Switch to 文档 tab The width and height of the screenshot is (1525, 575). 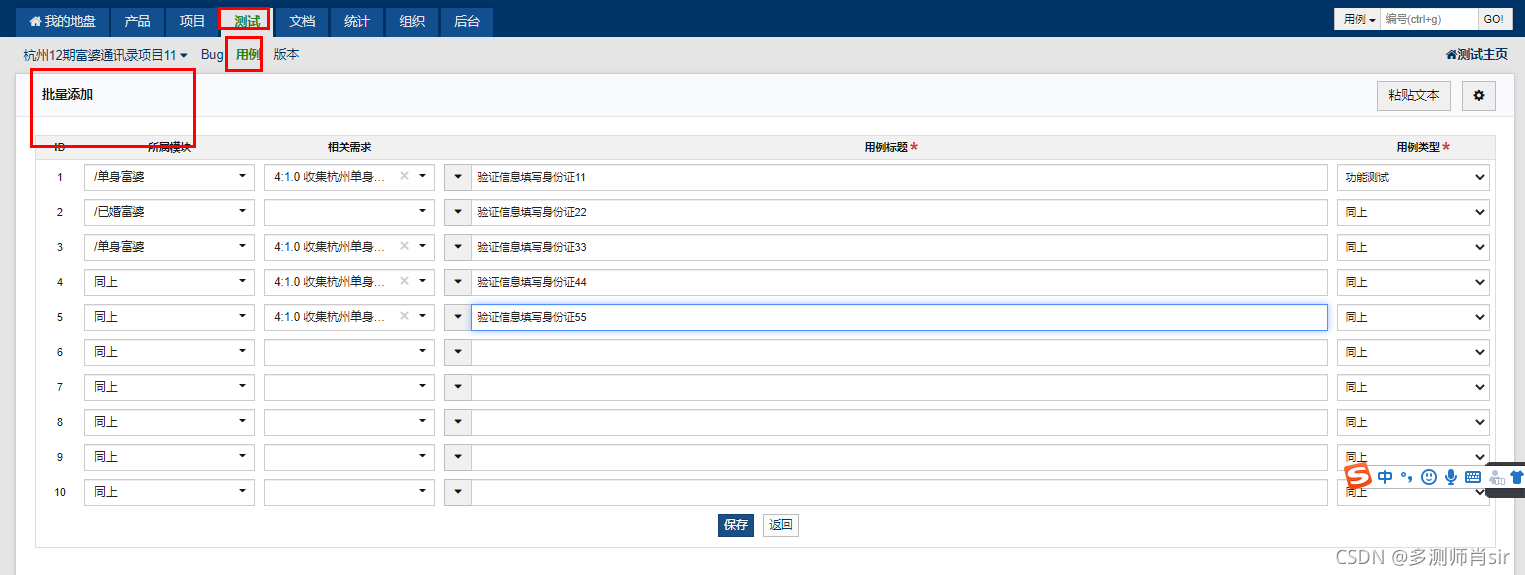coord(302,21)
